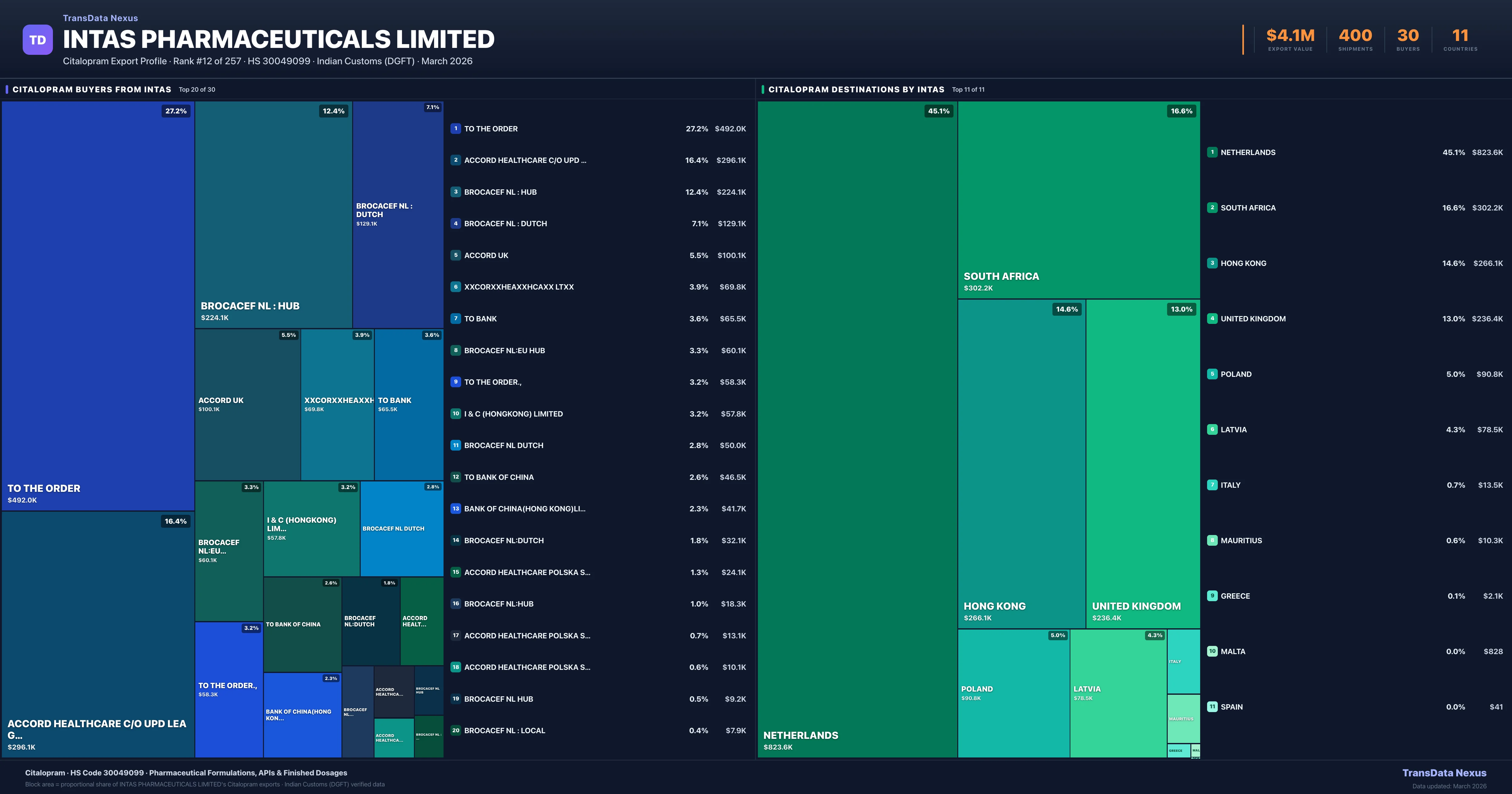Screen dimensions: 1512x794
Task: Click the BROCACEF NL : HUB treemap tile
Action: tap(273, 214)
